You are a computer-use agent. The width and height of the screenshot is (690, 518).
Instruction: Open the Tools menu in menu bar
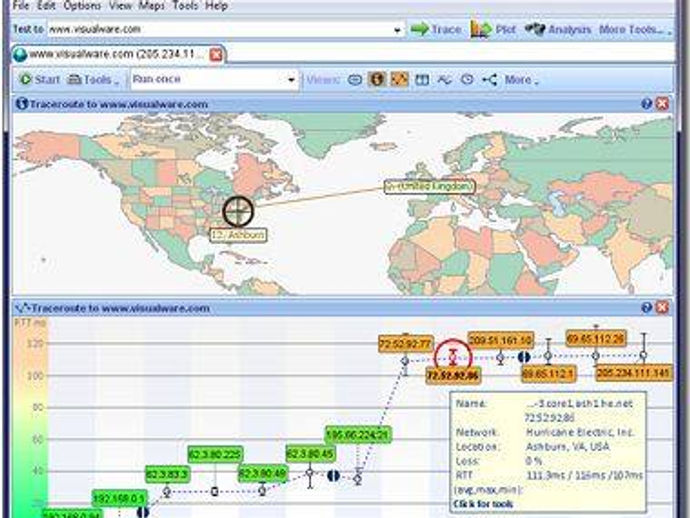tap(185, 6)
